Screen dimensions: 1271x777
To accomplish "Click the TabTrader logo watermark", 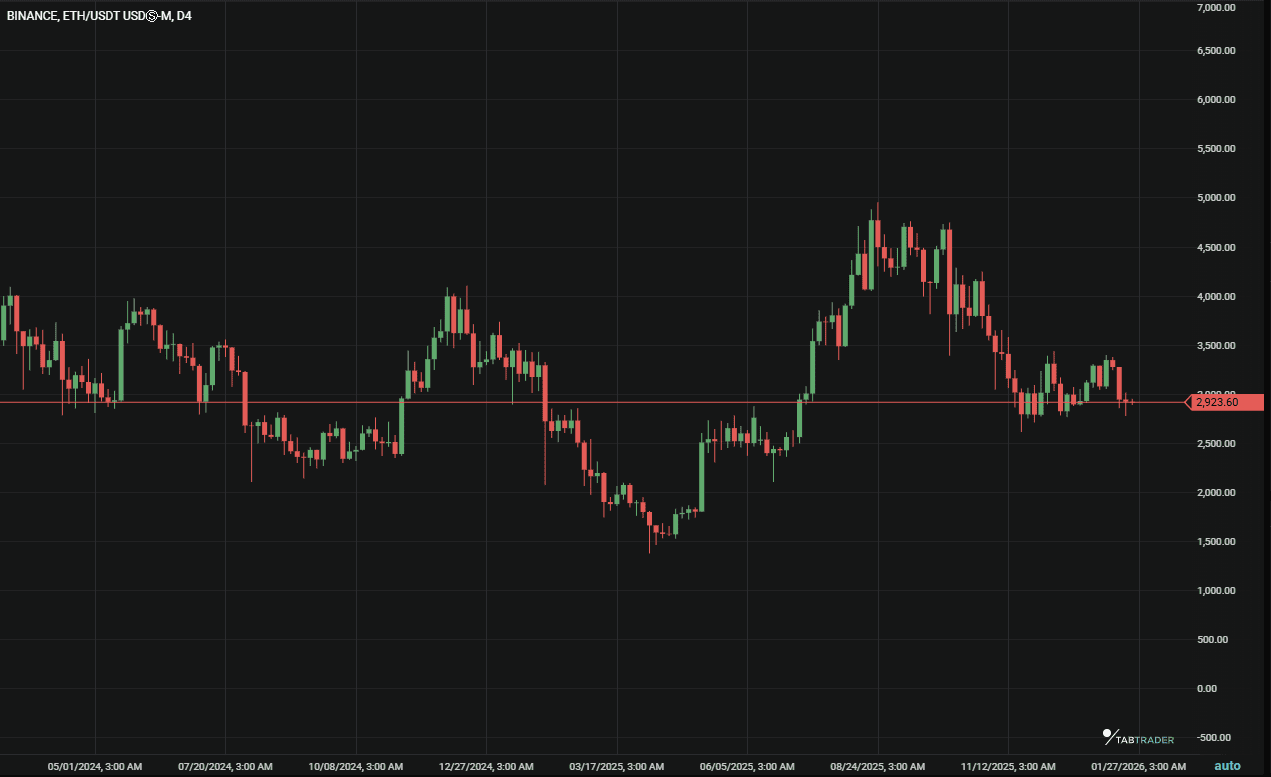I will coord(1138,738).
